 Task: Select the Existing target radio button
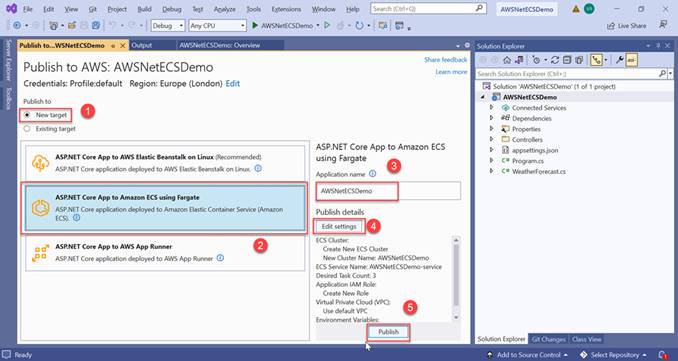coord(27,128)
